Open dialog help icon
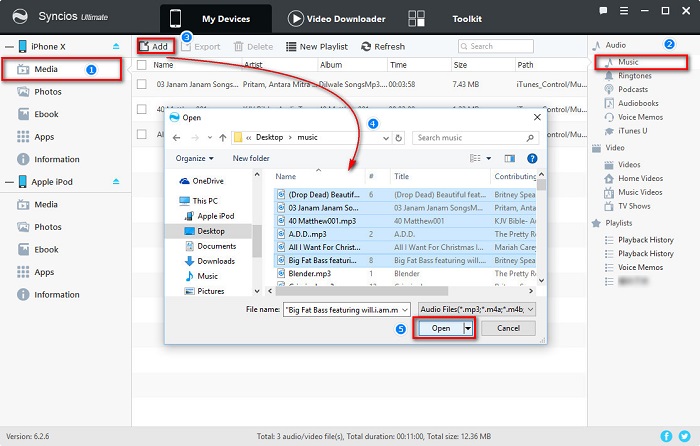 532,158
